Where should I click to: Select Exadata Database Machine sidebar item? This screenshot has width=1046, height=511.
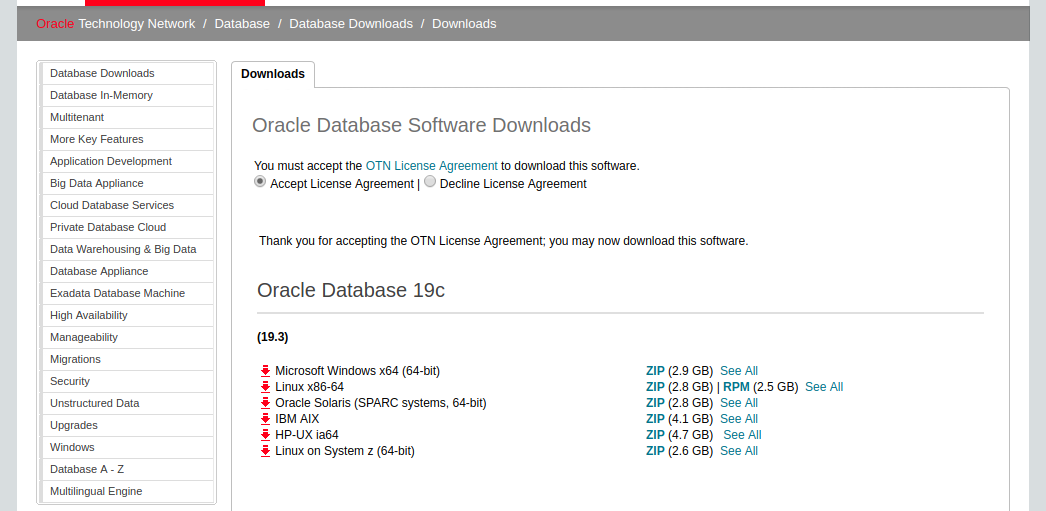click(127, 294)
